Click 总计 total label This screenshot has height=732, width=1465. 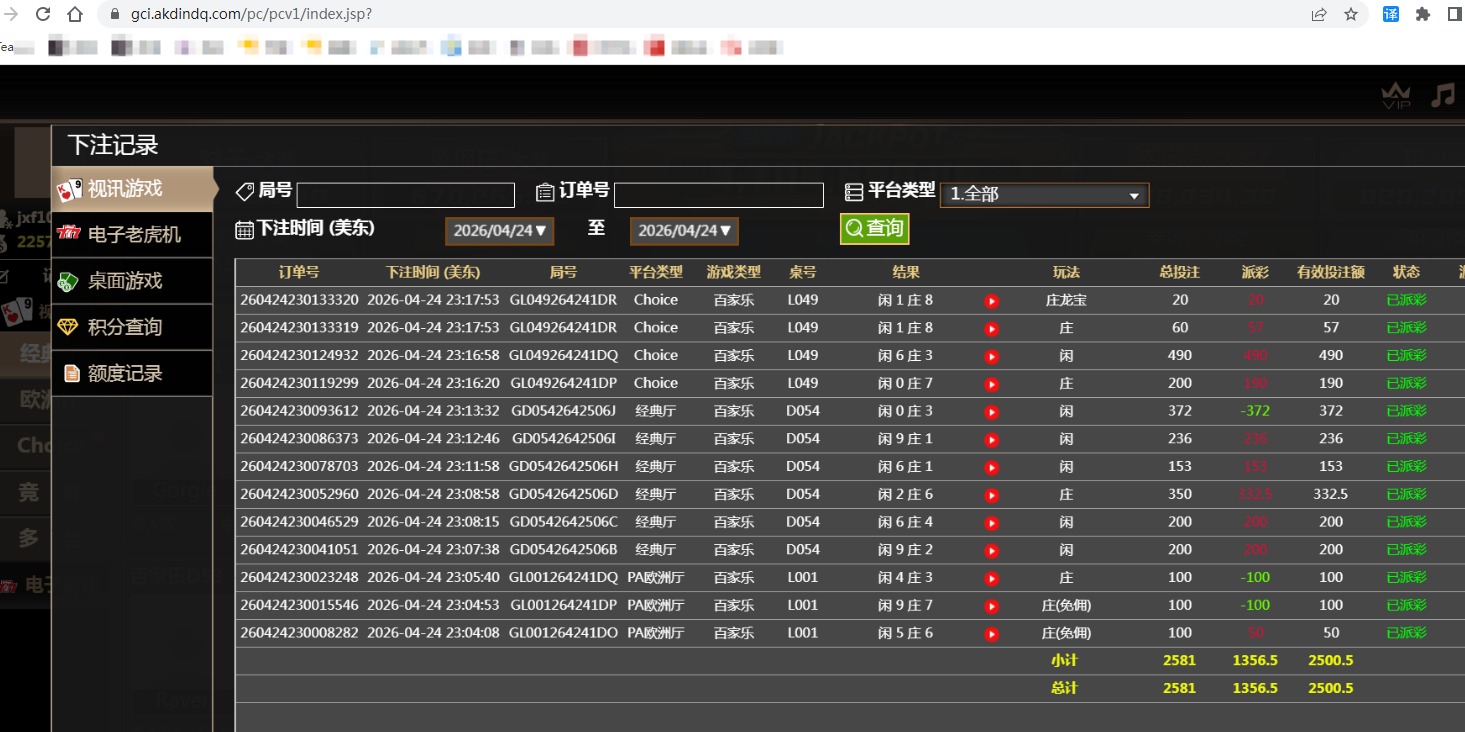tap(1065, 688)
